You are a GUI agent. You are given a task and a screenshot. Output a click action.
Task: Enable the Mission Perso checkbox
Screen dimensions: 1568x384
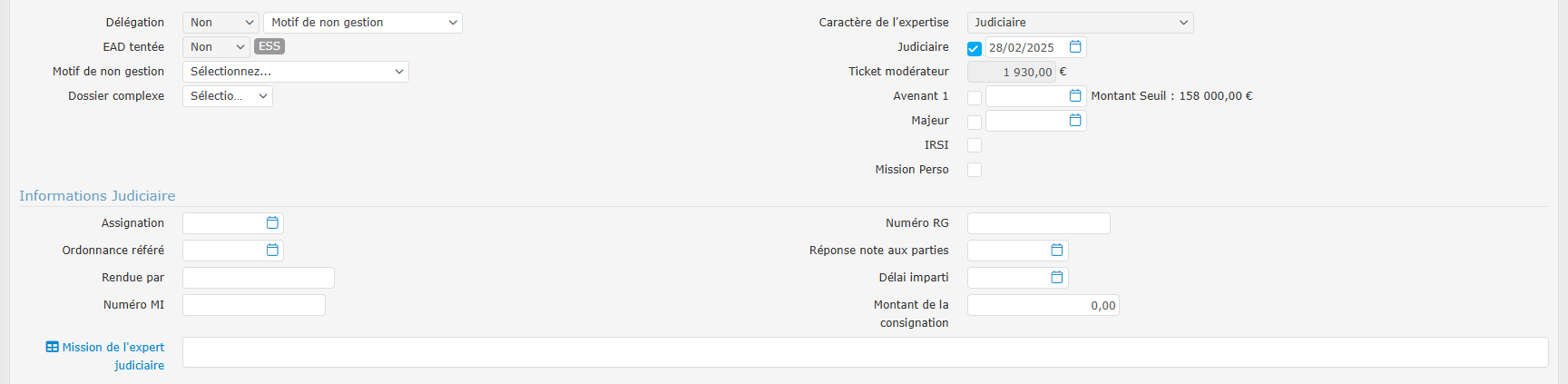(x=975, y=170)
